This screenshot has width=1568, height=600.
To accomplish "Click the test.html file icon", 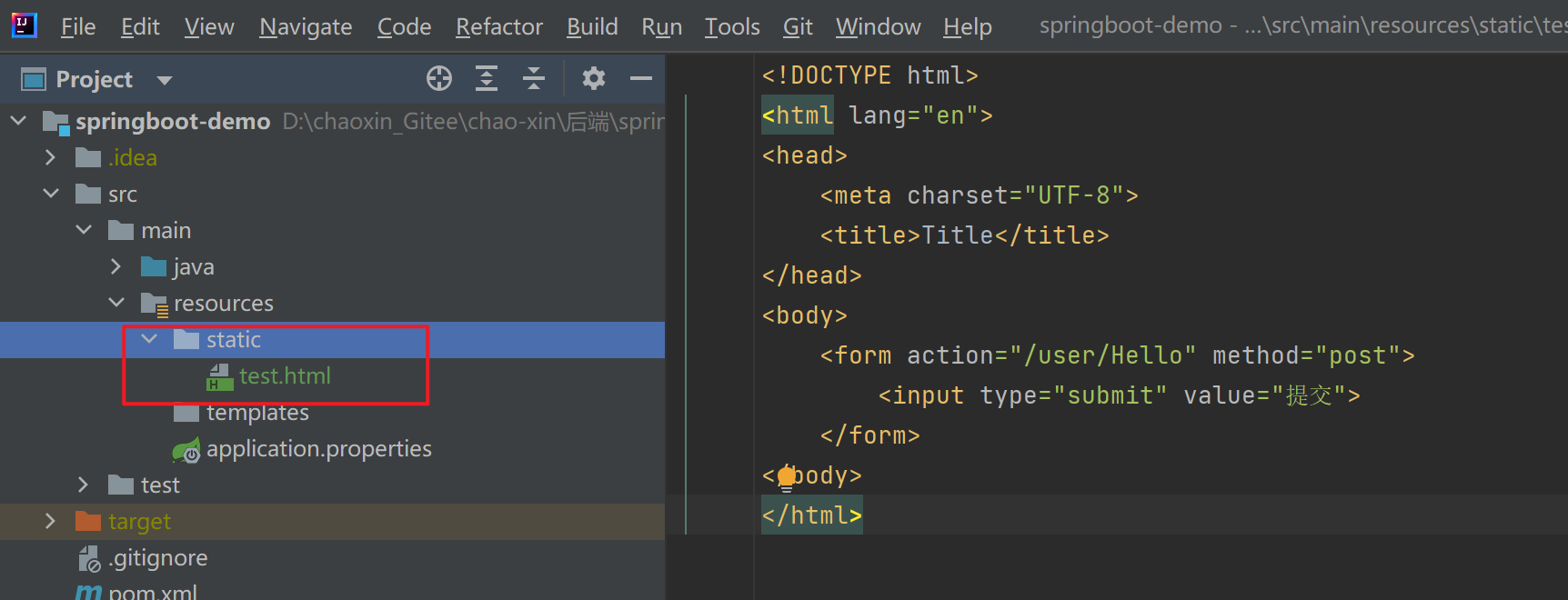I will [x=219, y=377].
